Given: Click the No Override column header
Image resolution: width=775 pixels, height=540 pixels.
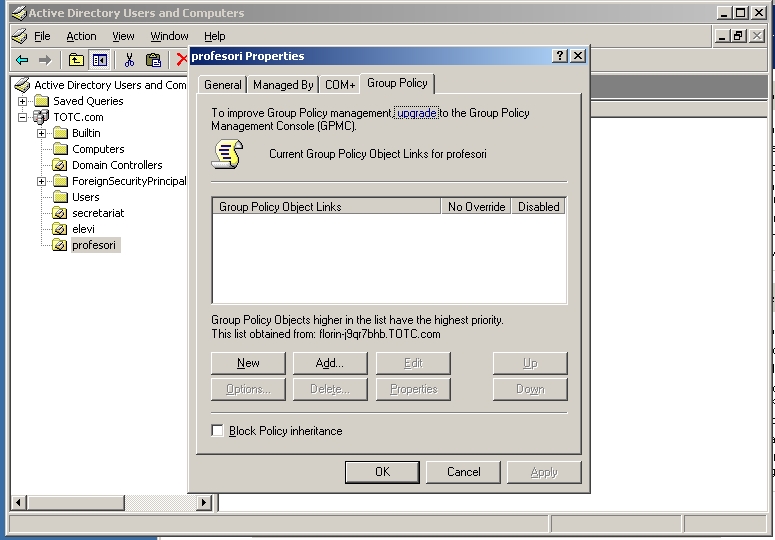Looking at the screenshot, I should 476,207.
